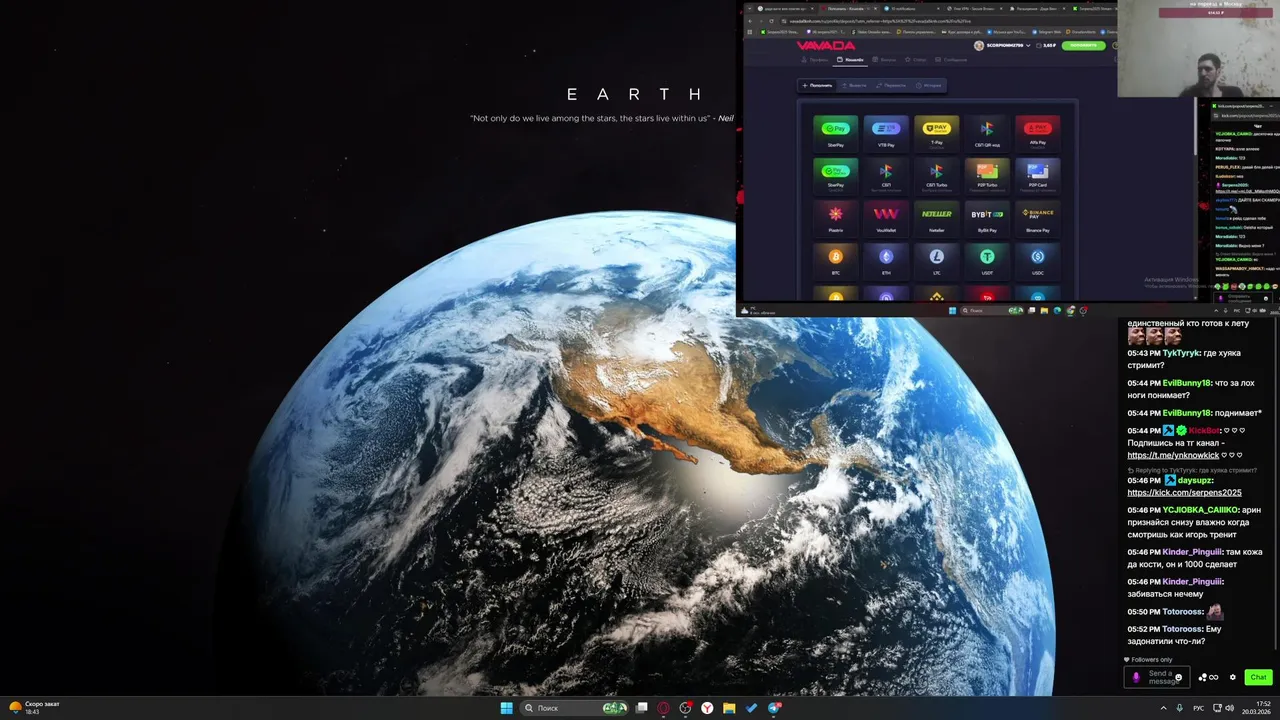Choose LTC cryptocurrency deposit
The height and width of the screenshot is (720, 1280).
(x=936, y=261)
